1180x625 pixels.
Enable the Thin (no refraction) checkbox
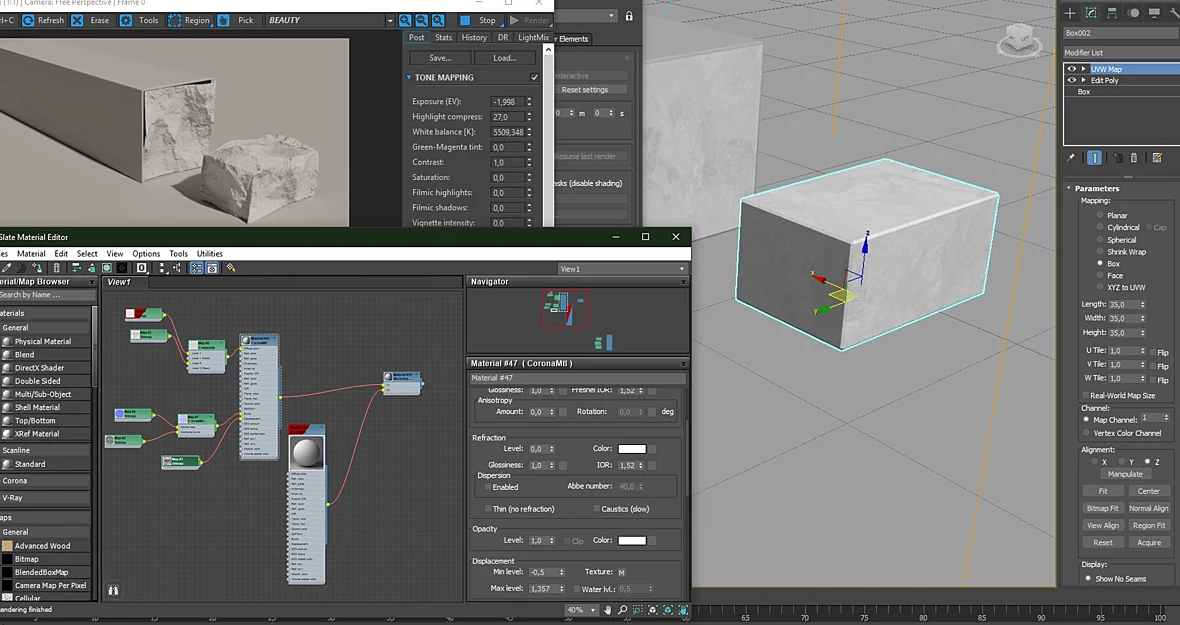[x=488, y=509]
